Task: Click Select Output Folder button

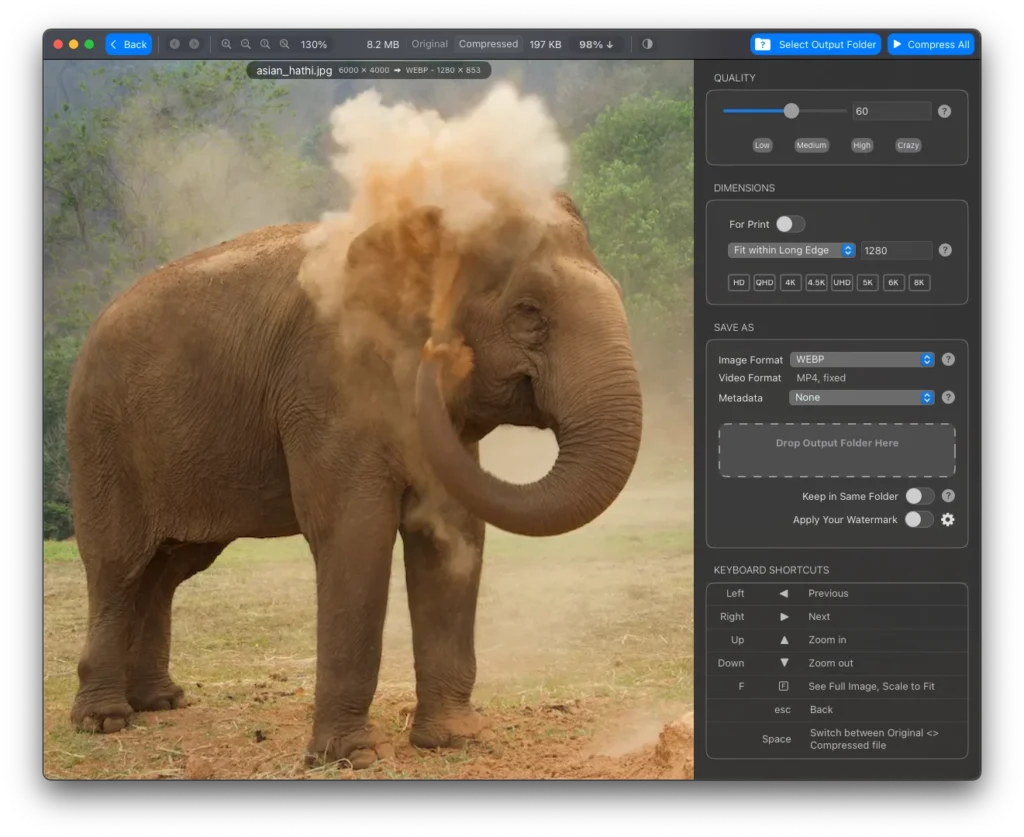Action: [816, 44]
